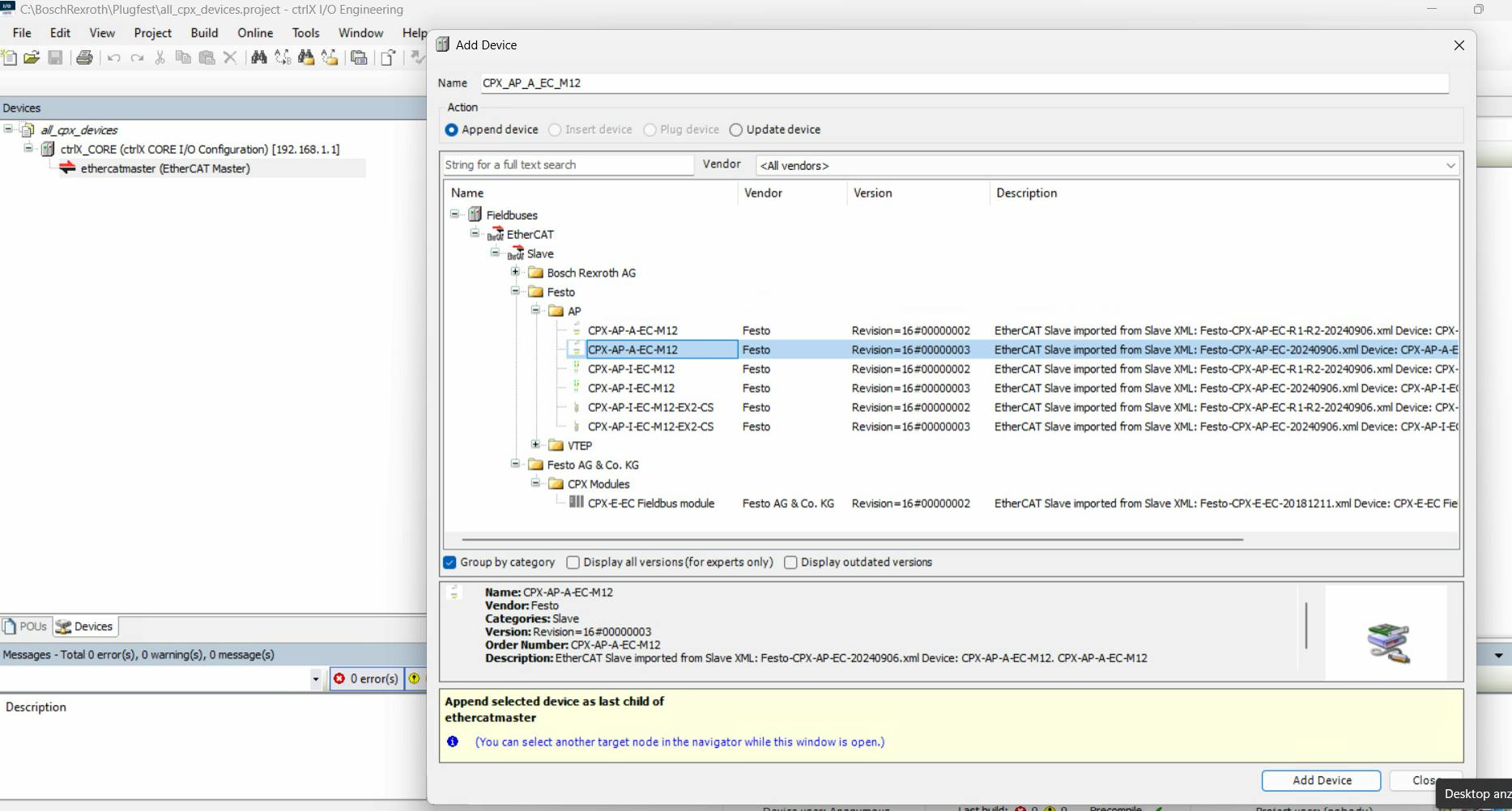
Task: Uncheck Group by category checkbox
Action: point(449,563)
